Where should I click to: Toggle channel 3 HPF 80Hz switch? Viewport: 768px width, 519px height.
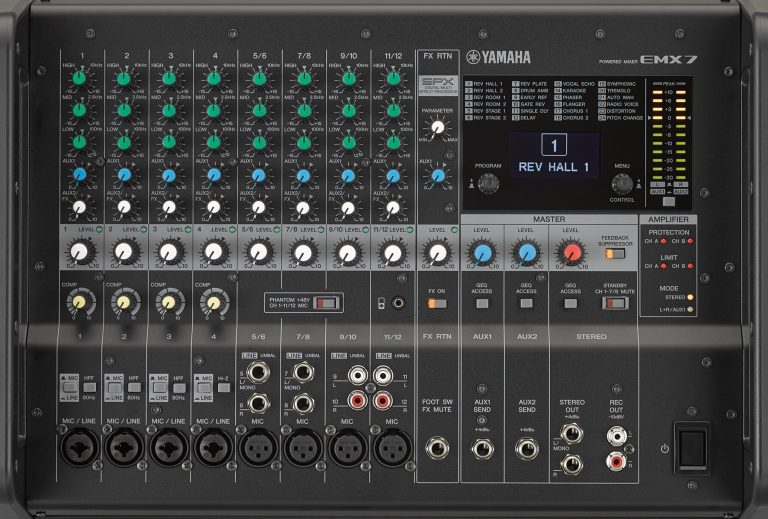pos(179,387)
